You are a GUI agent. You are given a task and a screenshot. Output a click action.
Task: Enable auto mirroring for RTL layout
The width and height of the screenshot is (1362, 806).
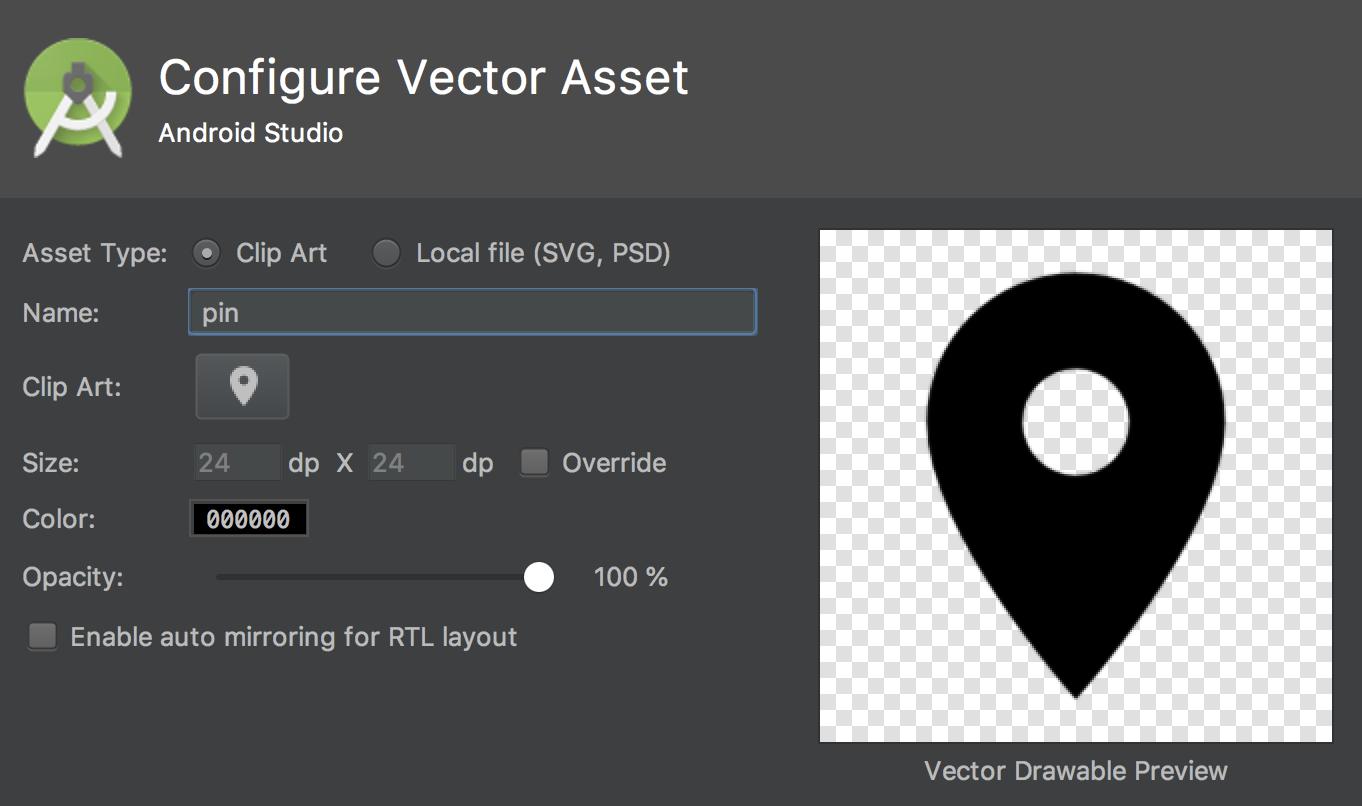(43, 637)
